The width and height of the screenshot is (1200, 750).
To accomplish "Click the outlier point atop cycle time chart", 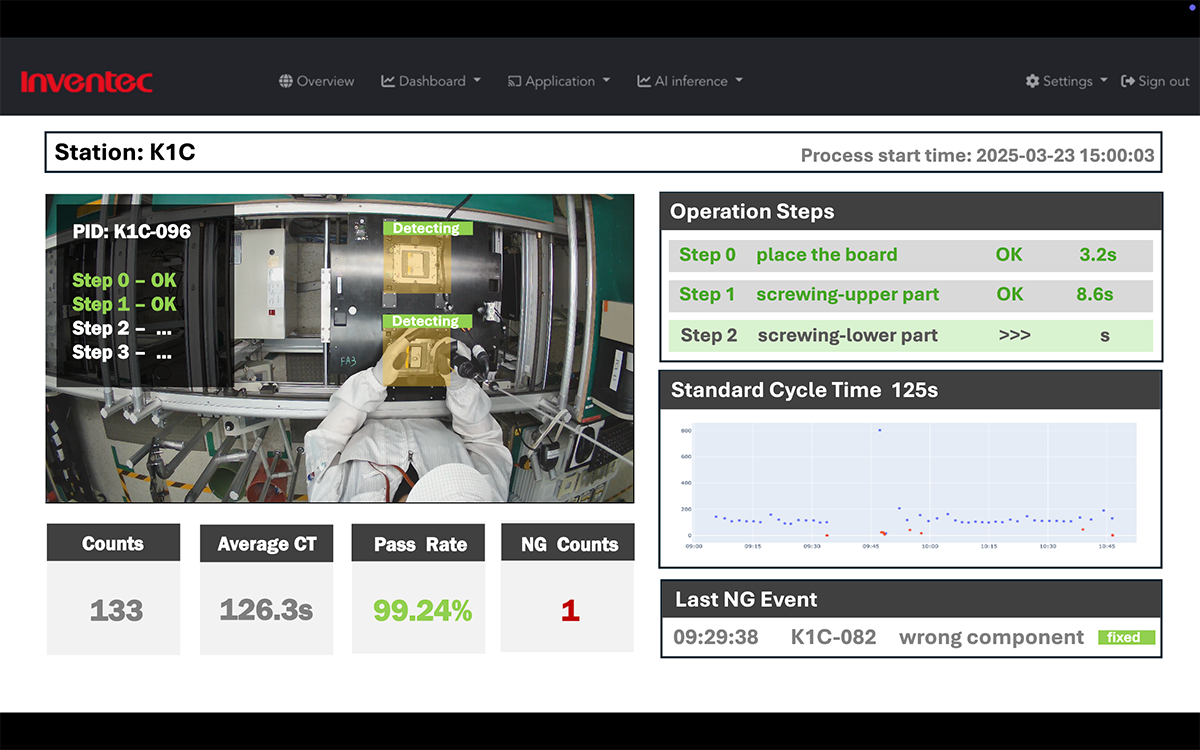I will [879, 430].
